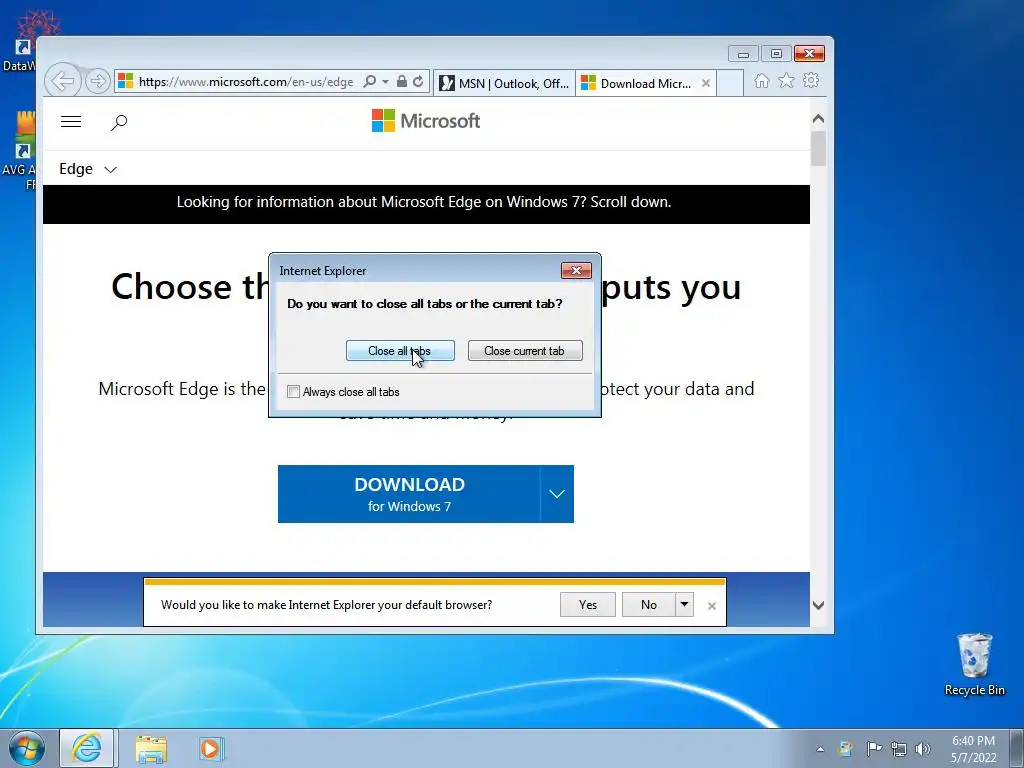The height and width of the screenshot is (768, 1024).
Task: Check the Always close all tabs checkbox
Action: 294,392
